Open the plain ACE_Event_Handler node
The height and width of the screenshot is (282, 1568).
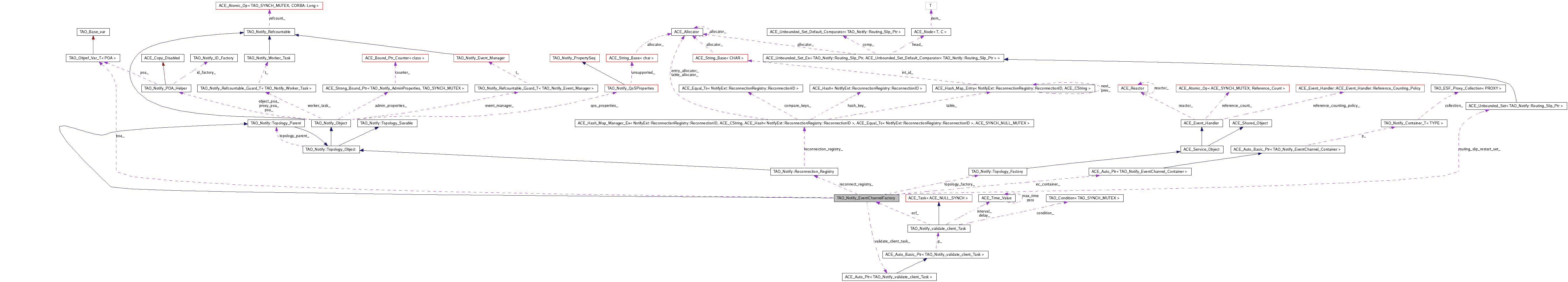(x=1201, y=123)
